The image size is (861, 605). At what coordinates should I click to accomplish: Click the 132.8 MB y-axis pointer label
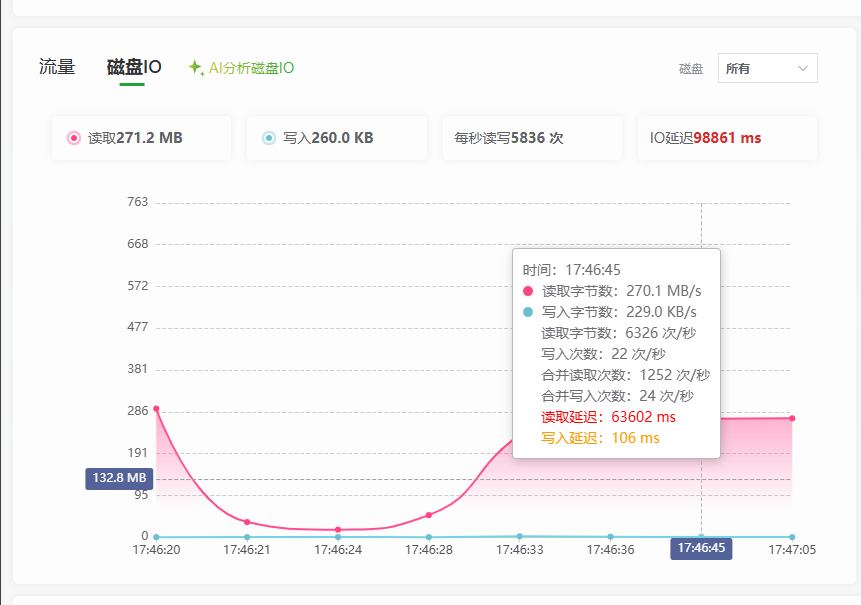(x=119, y=478)
